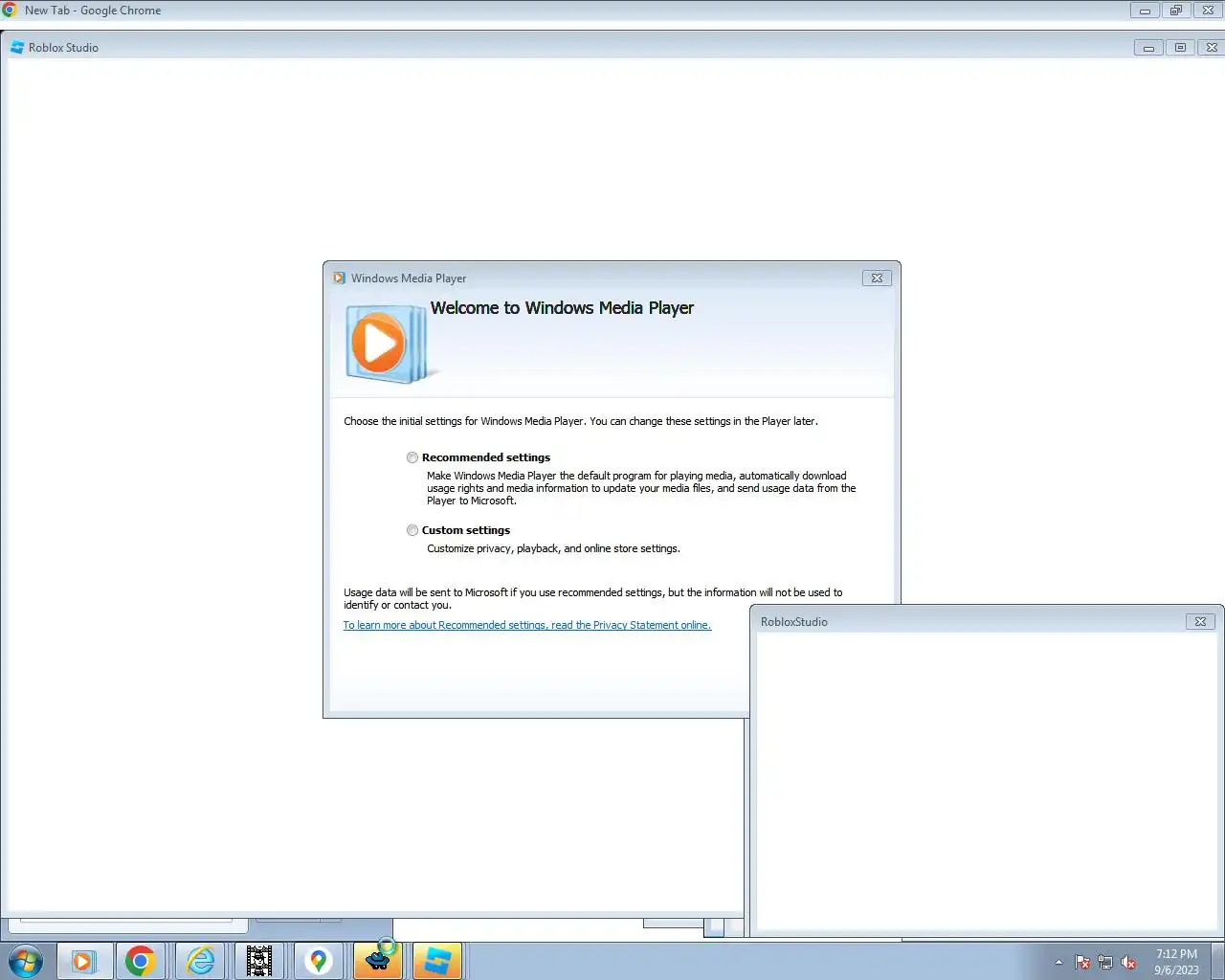The image size is (1225, 980).
Task: Open the Action Center flag icon
Action: (1082, 963)
